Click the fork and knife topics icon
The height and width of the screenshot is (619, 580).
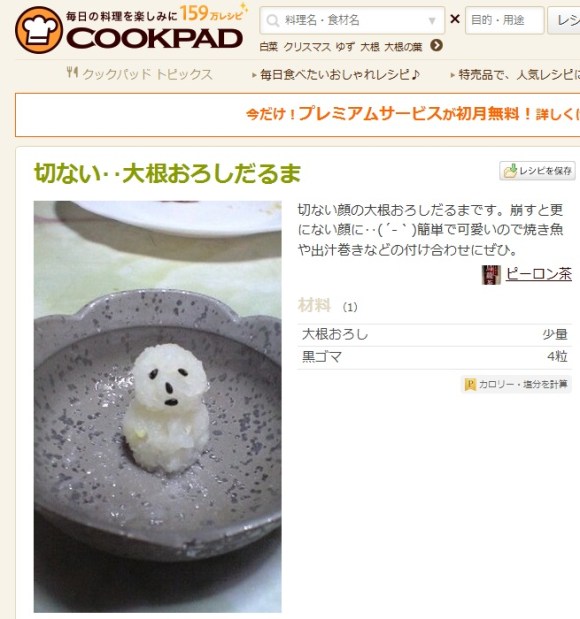point(72,73)
